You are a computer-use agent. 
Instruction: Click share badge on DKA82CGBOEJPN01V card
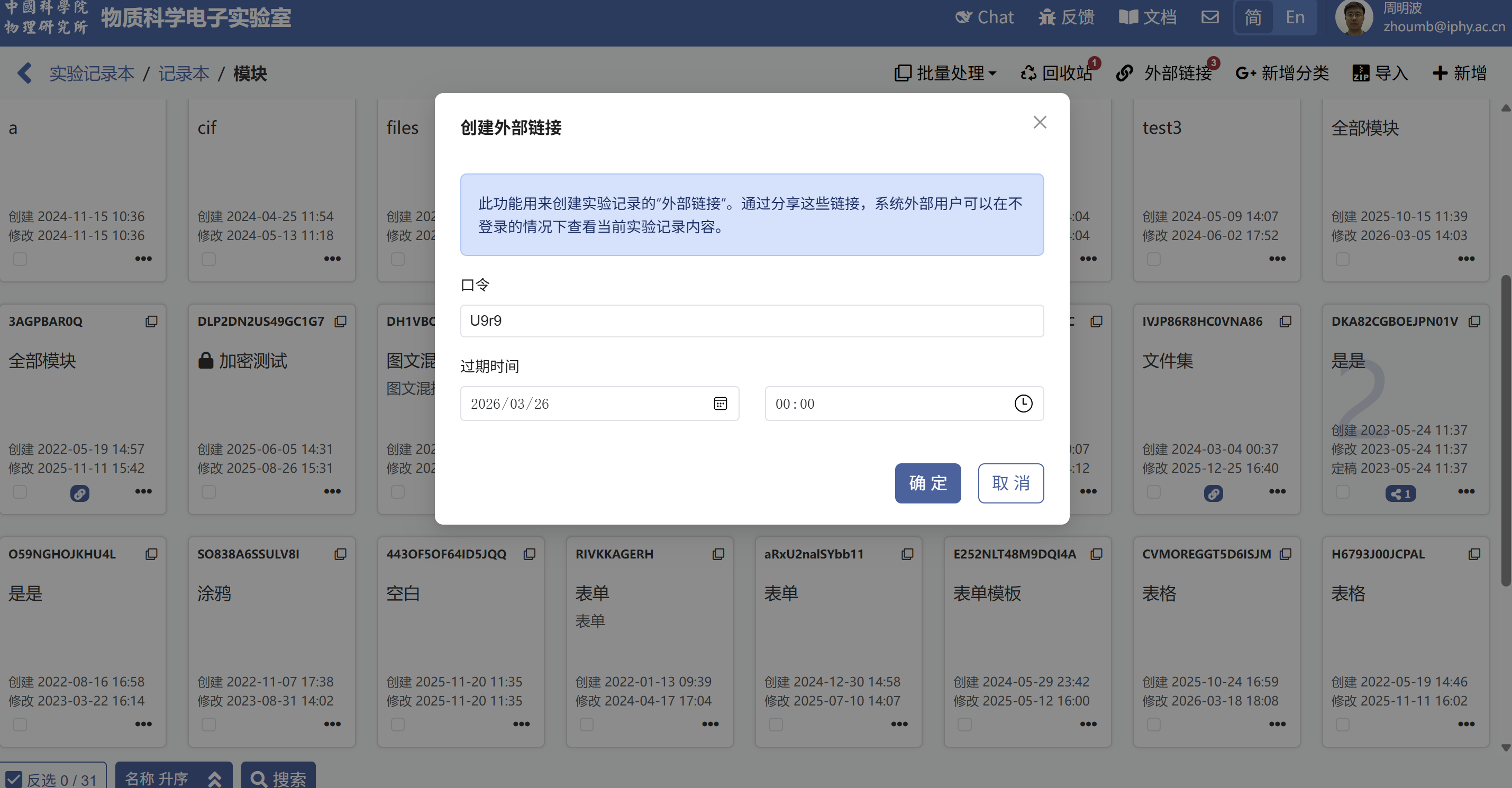pyautogui.click(x=1400, y=493)
